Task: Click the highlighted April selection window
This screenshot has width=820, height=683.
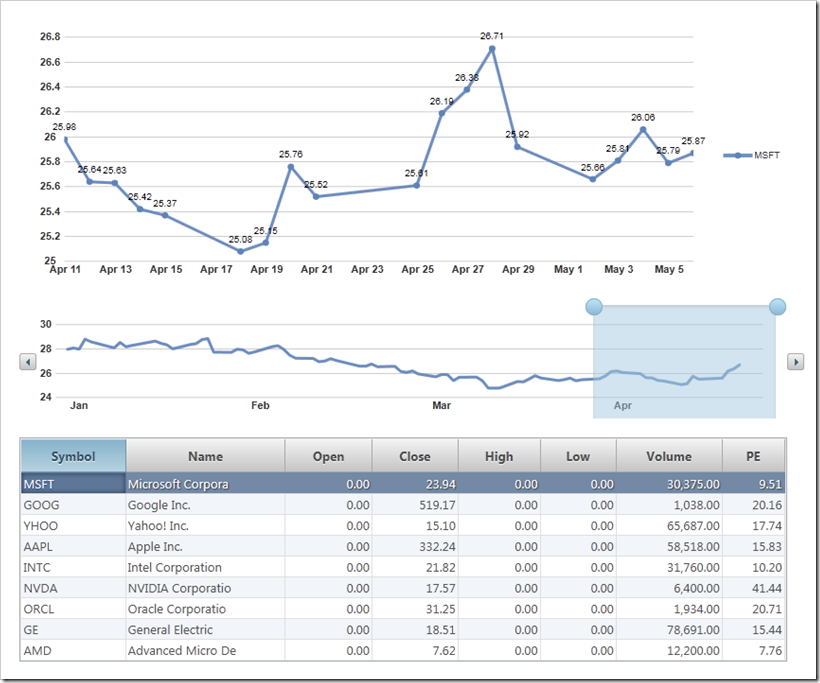Action: (x=685, y=362)
